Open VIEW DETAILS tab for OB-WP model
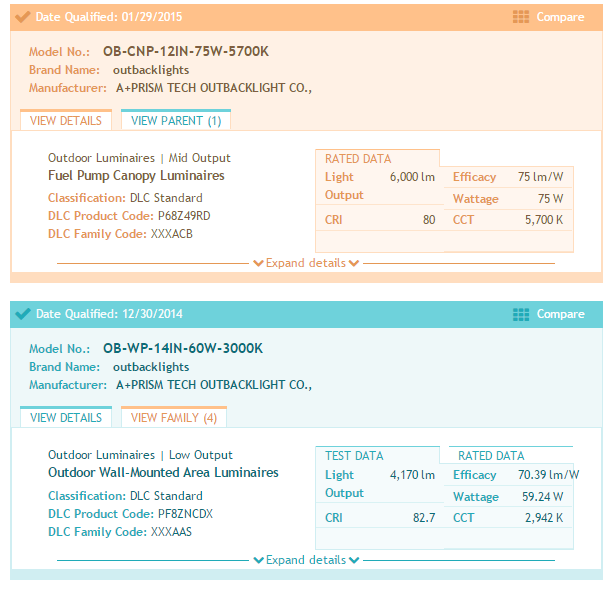Image resolution: width=609 pixels, height=589 pixels. (x=66, y=417)
